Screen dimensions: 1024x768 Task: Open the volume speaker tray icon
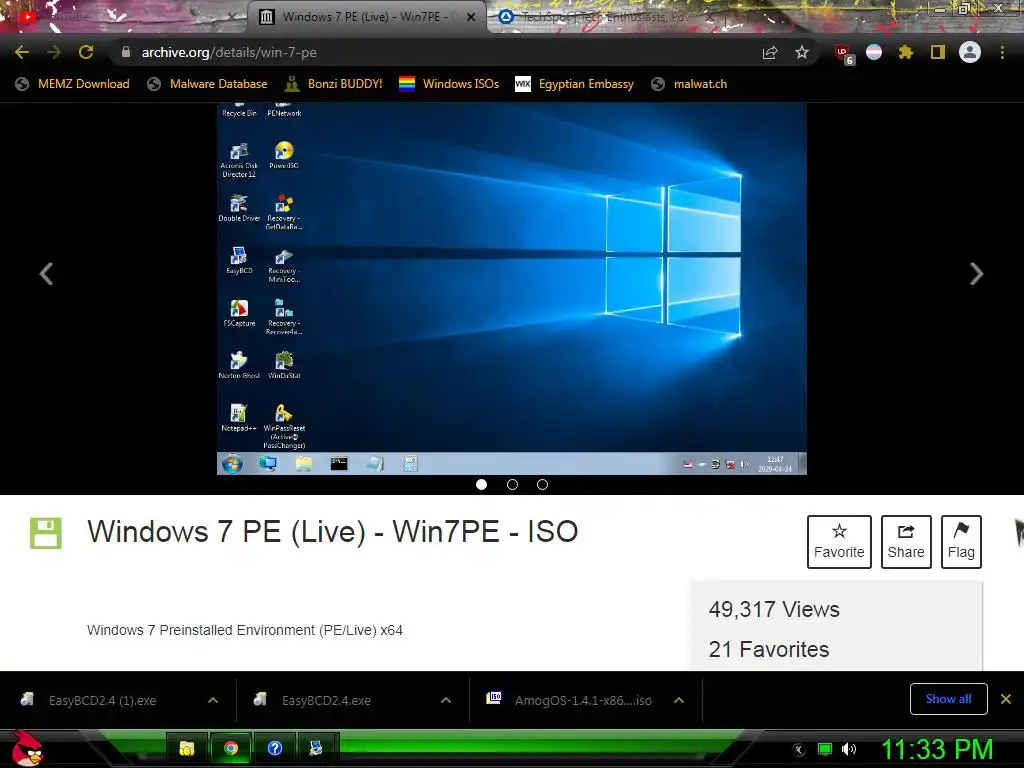tap(849, 749)
